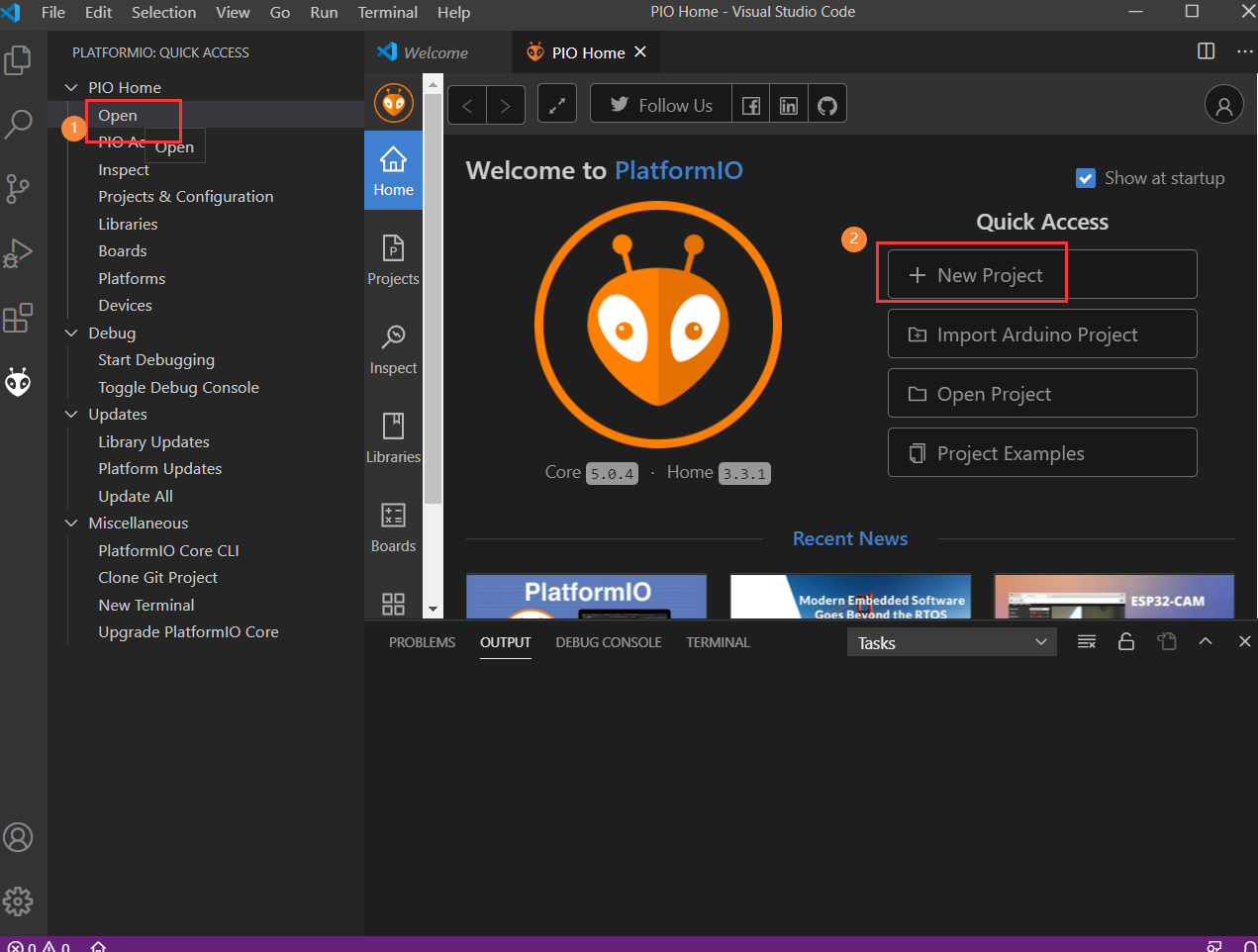Select Projects & Configuration tree item
This screenshot has width=1258, height=952.
click(185, 196)
